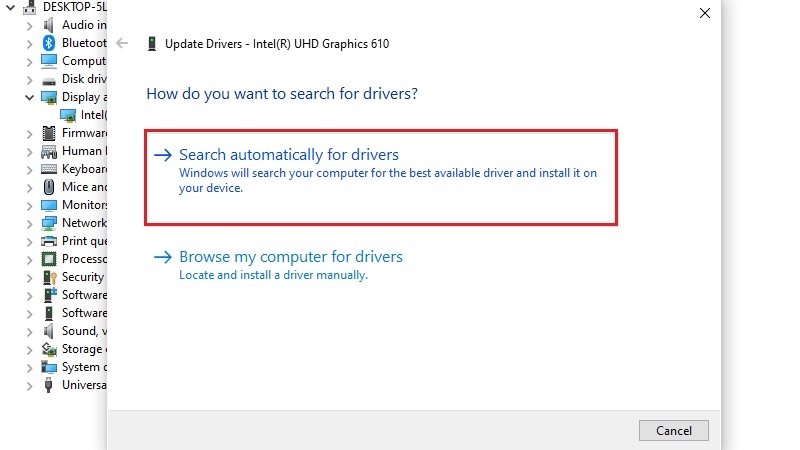Viewport: 800px width, 450px height.
Task: Expand the Bluetooth category
Action: 29,44
